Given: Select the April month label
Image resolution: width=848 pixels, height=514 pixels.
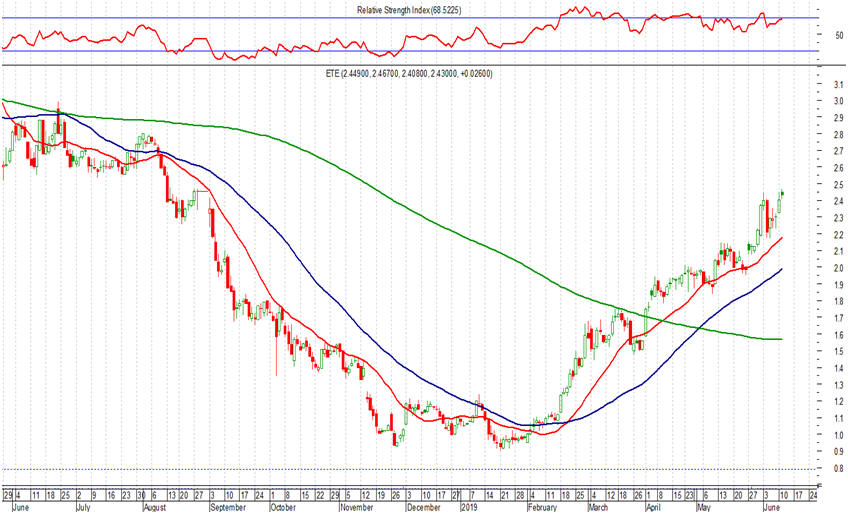Looking at the screenshot, I should 653,508.
